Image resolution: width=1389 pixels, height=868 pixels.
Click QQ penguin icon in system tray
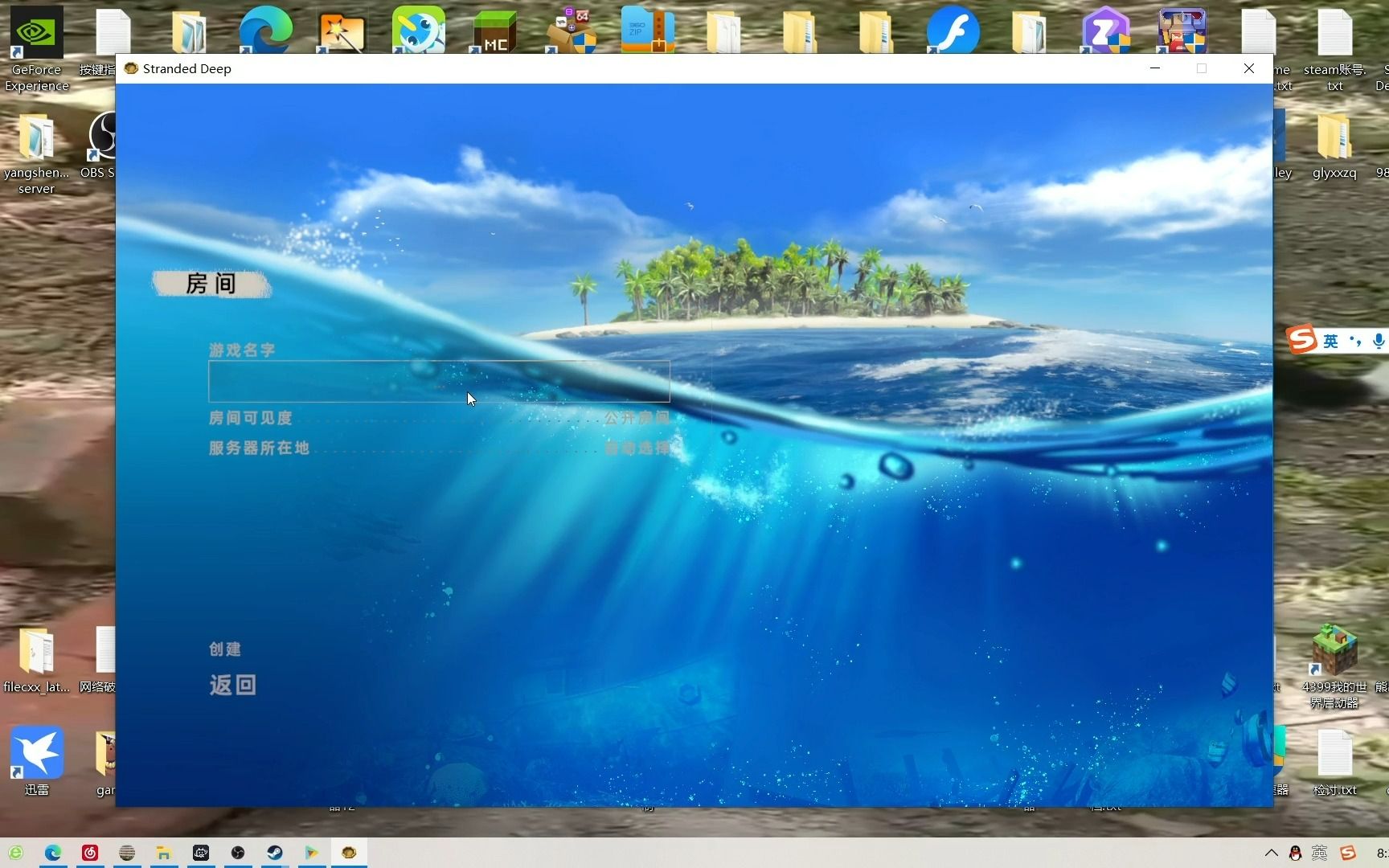click(1295, 853)
